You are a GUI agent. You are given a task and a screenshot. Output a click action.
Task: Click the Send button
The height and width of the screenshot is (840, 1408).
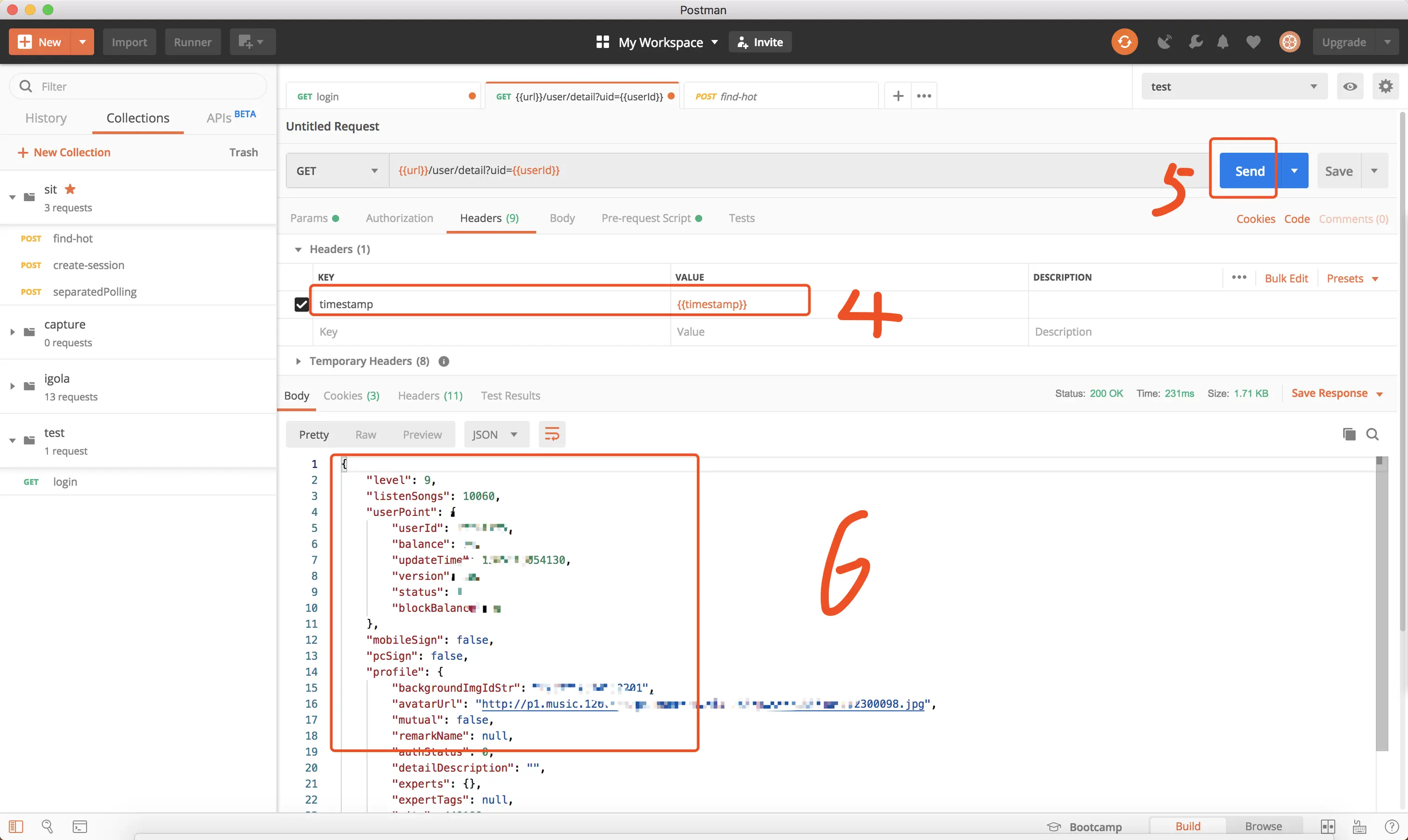1249,171
